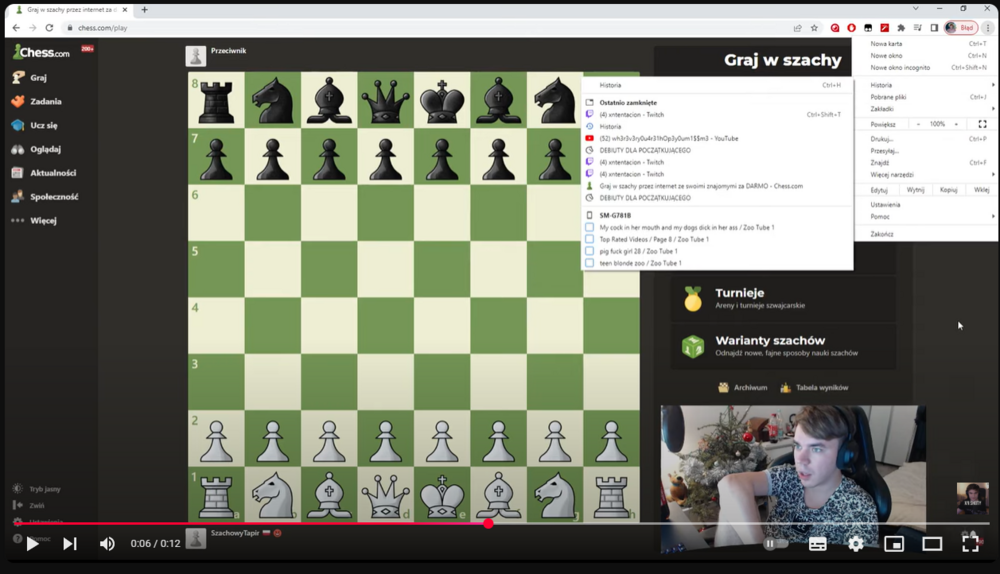This screenshot has width=1000, height=574.
Task: Switch the video to miniplayer
Action: [894, 544]
